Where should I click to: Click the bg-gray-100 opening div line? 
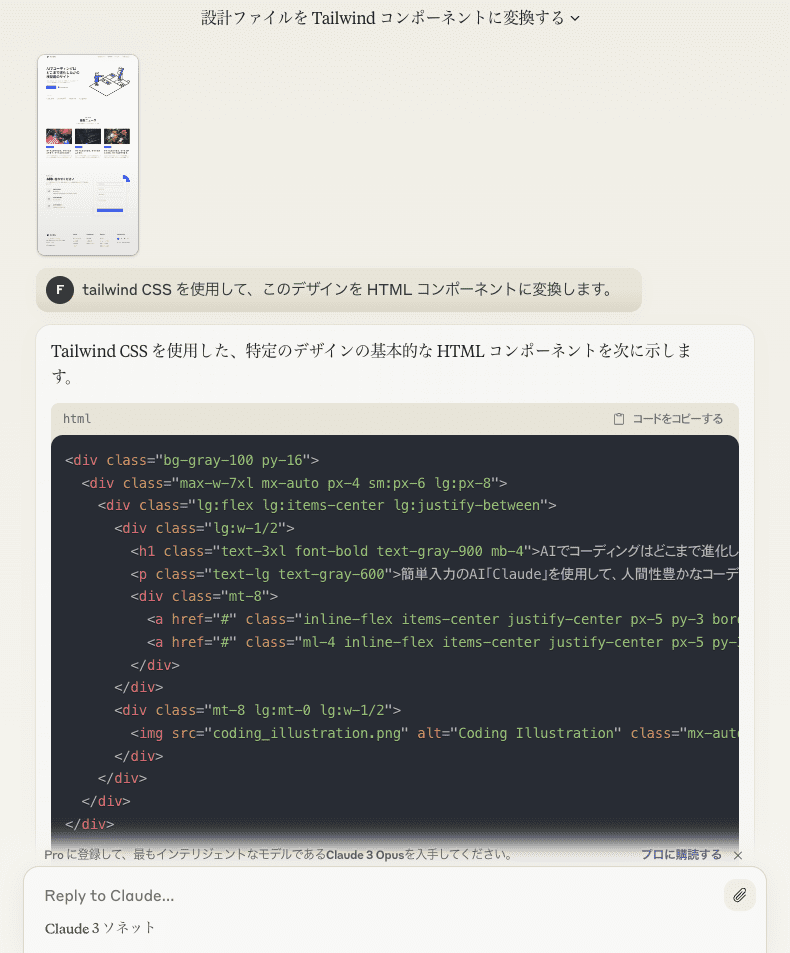click(x=192, y=460)
